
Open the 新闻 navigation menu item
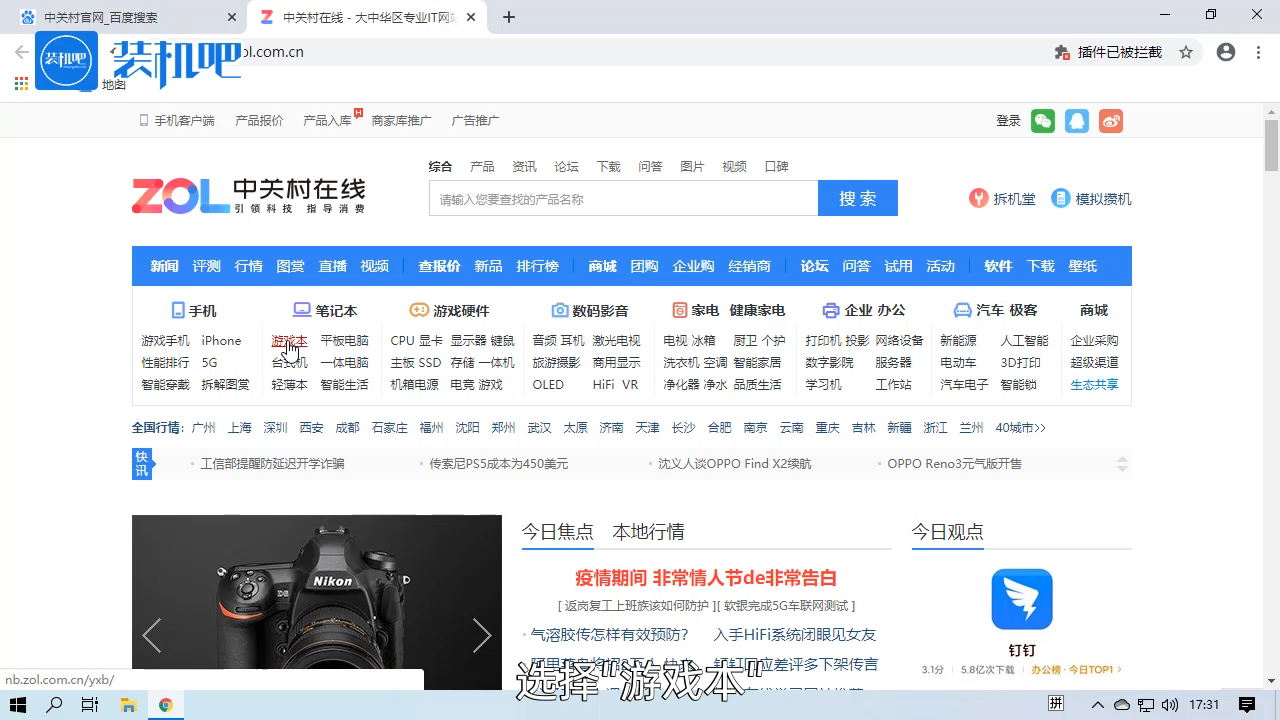tap(164, 265)
